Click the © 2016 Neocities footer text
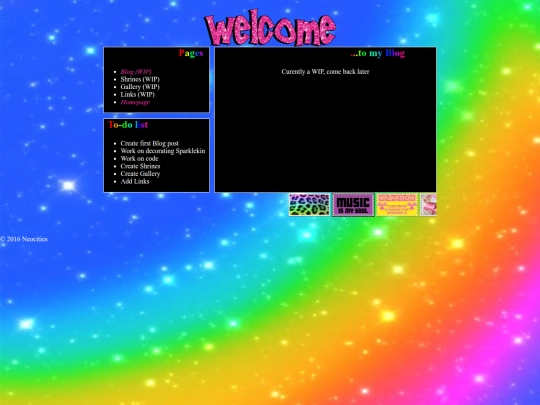 click(24, 239)
